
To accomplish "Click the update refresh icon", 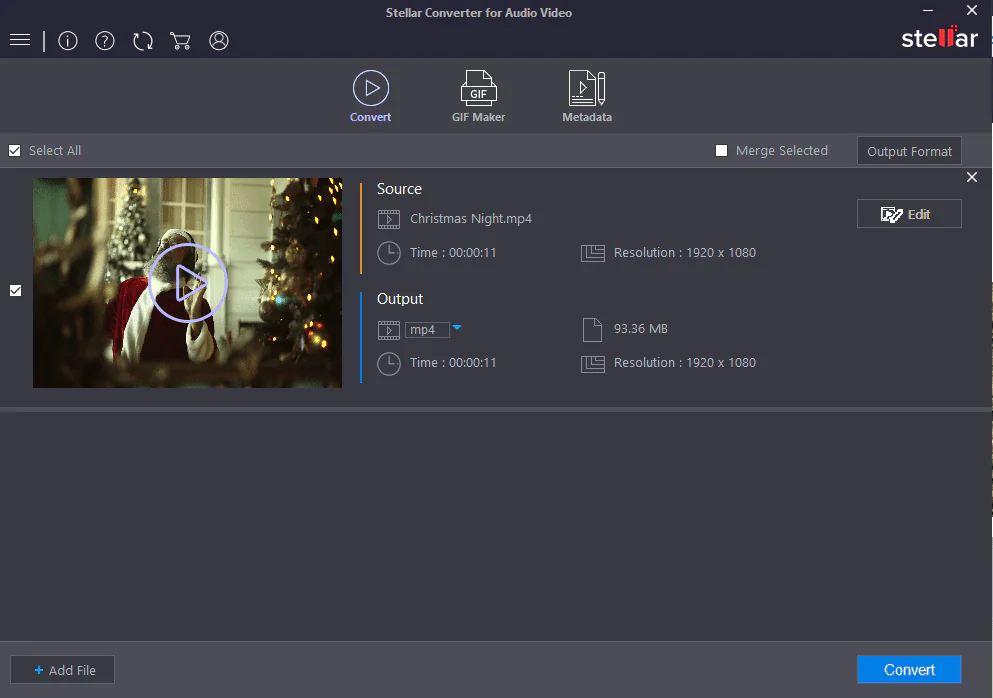I will coord(143,41).
